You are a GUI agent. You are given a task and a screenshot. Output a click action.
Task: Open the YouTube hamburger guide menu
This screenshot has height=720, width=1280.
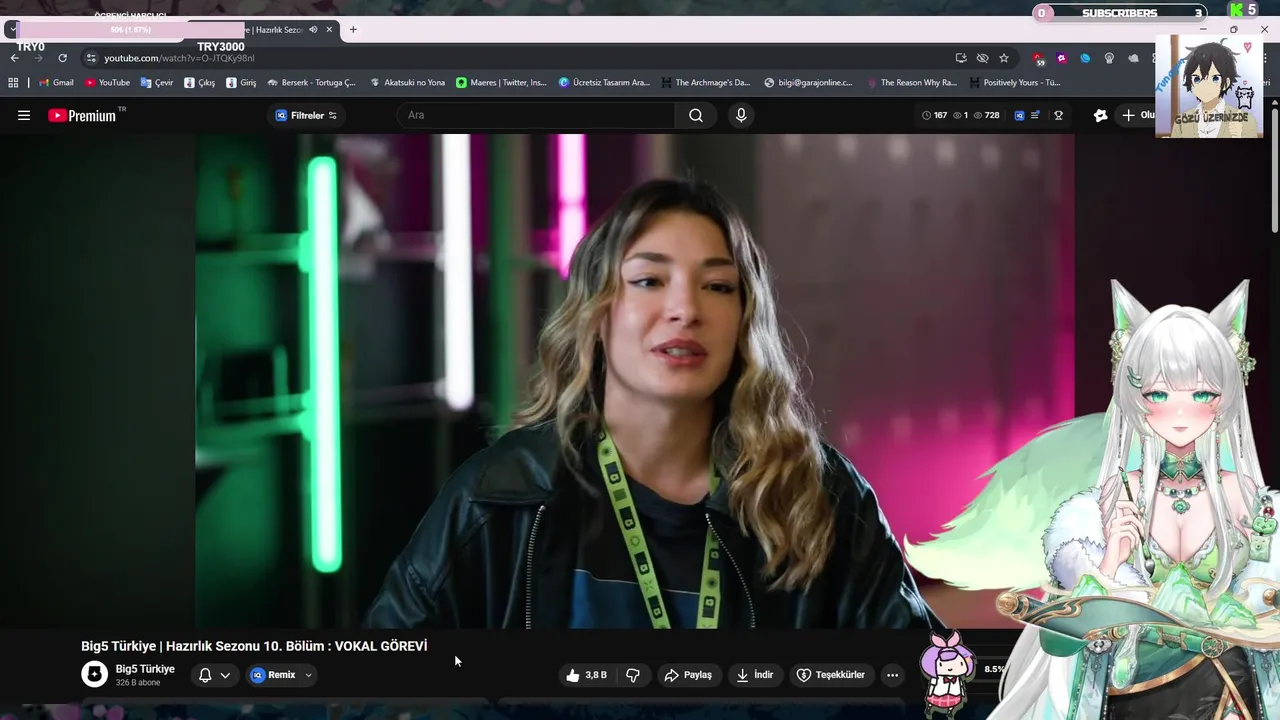coord(24,115)
